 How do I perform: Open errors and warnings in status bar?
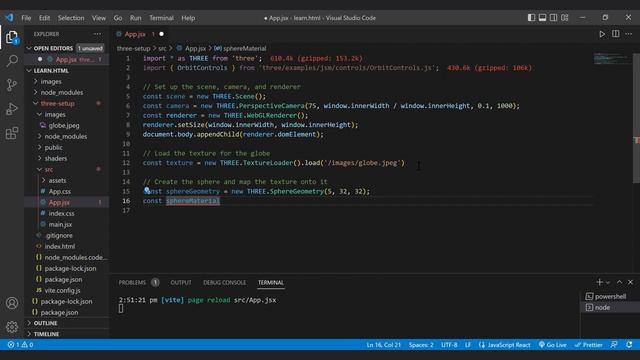(20, 345)
